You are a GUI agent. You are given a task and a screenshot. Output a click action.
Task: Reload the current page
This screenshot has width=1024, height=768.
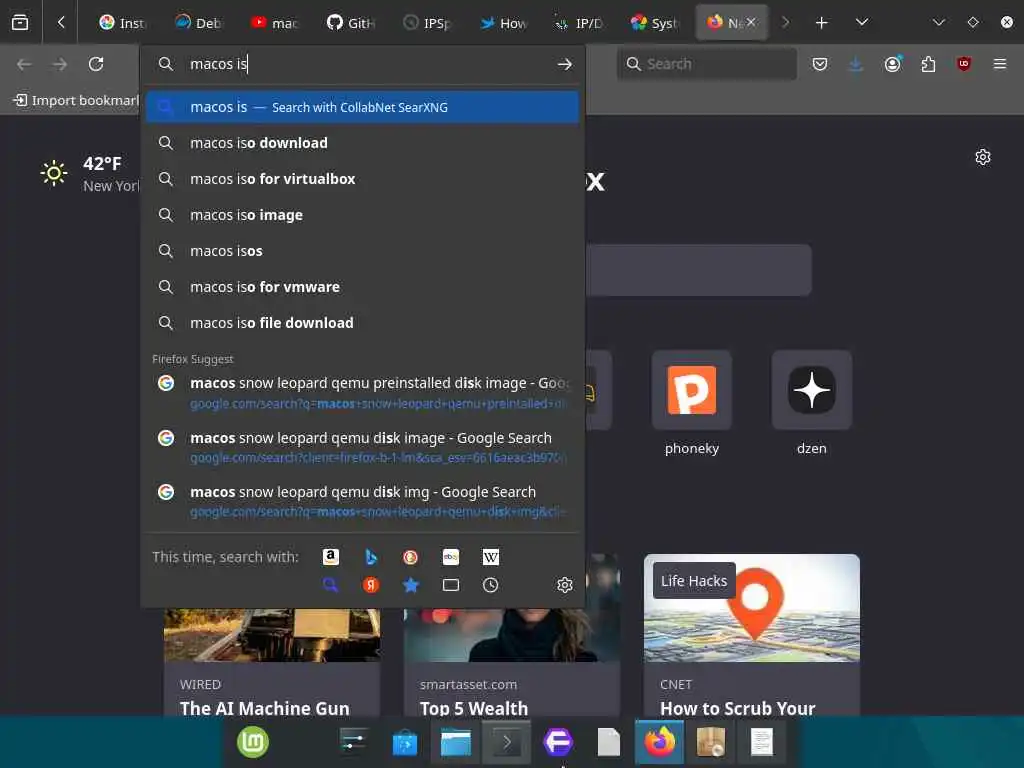tap(96, 64)
